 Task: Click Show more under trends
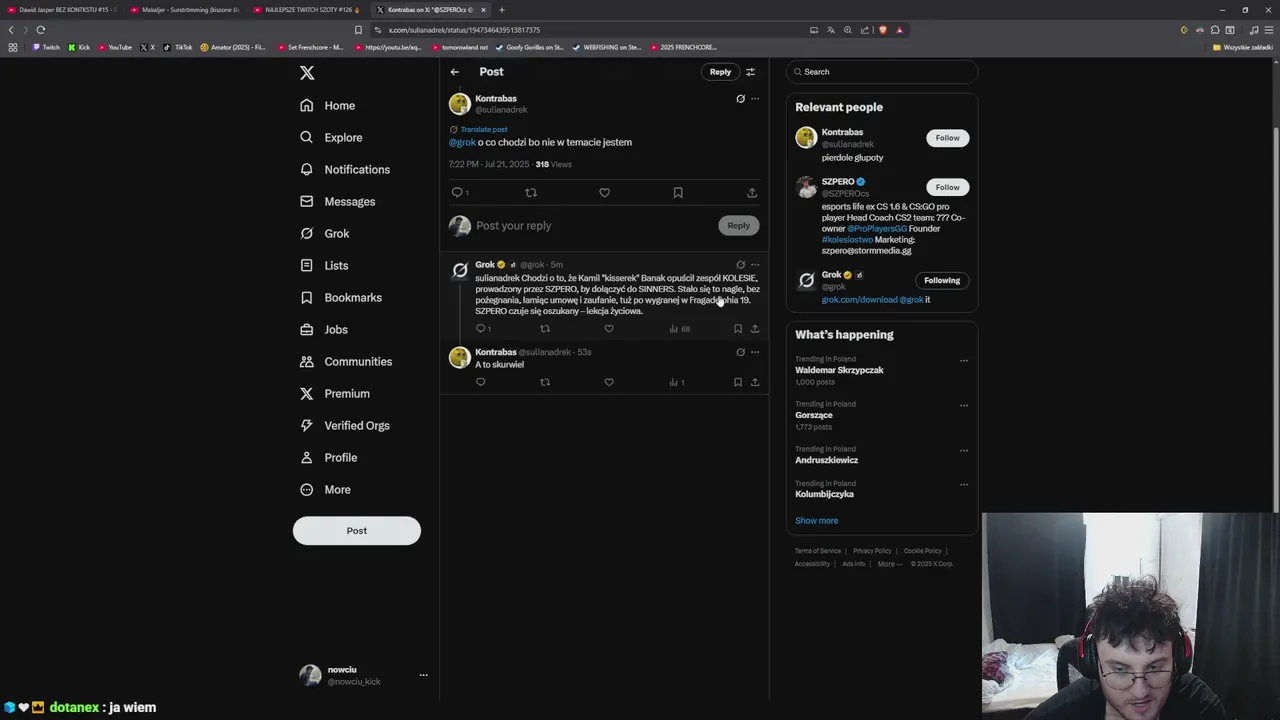tap(817, 521)
